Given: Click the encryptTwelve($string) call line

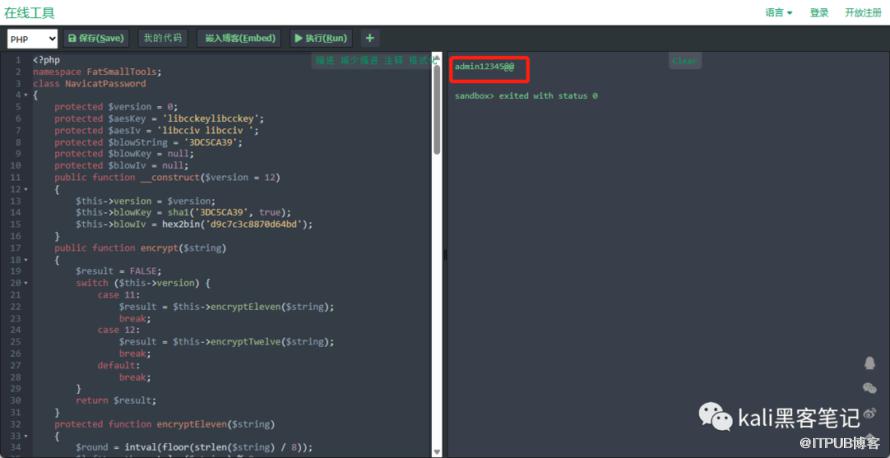Looking at the screenshot, I should [227, 342].
